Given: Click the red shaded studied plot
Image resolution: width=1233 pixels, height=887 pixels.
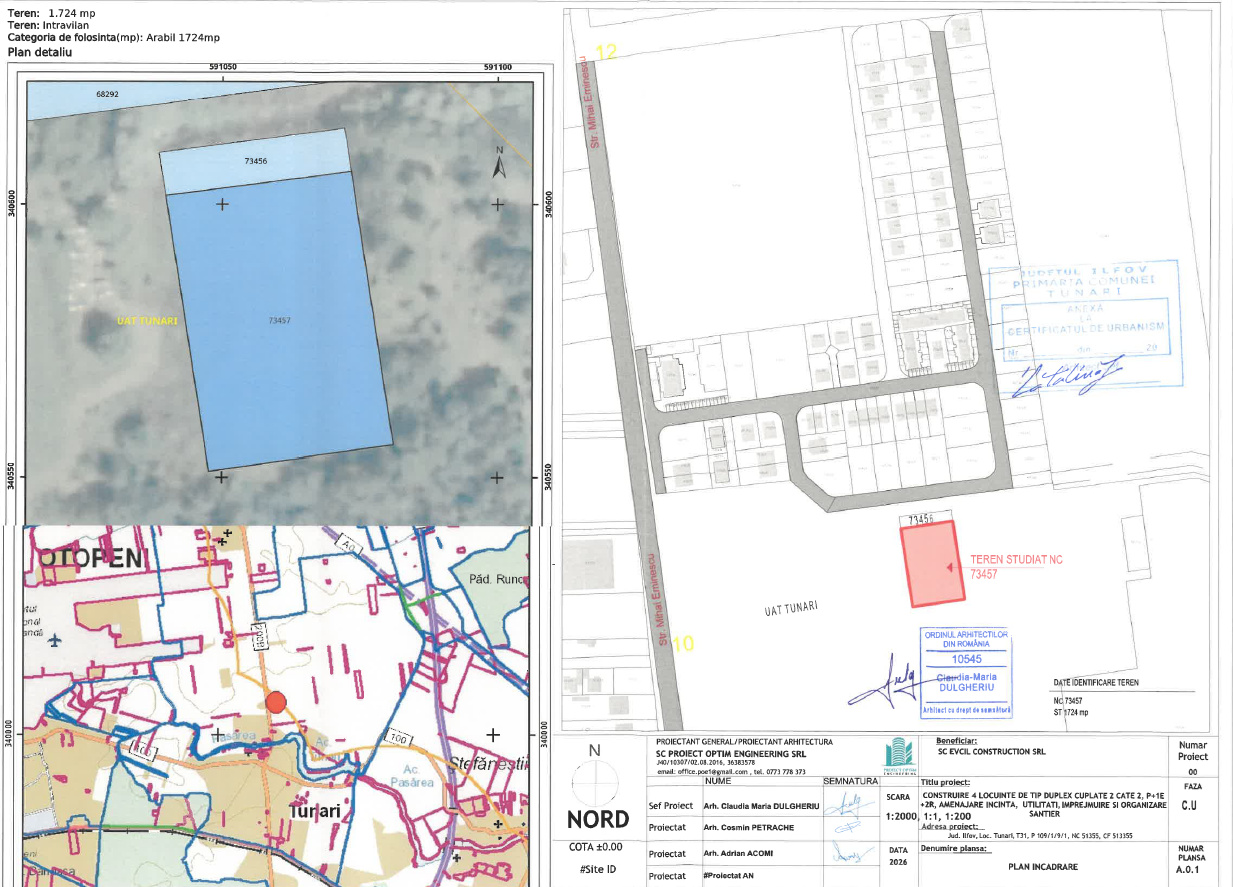Looking at the screenshot, I should coord(933,564).
